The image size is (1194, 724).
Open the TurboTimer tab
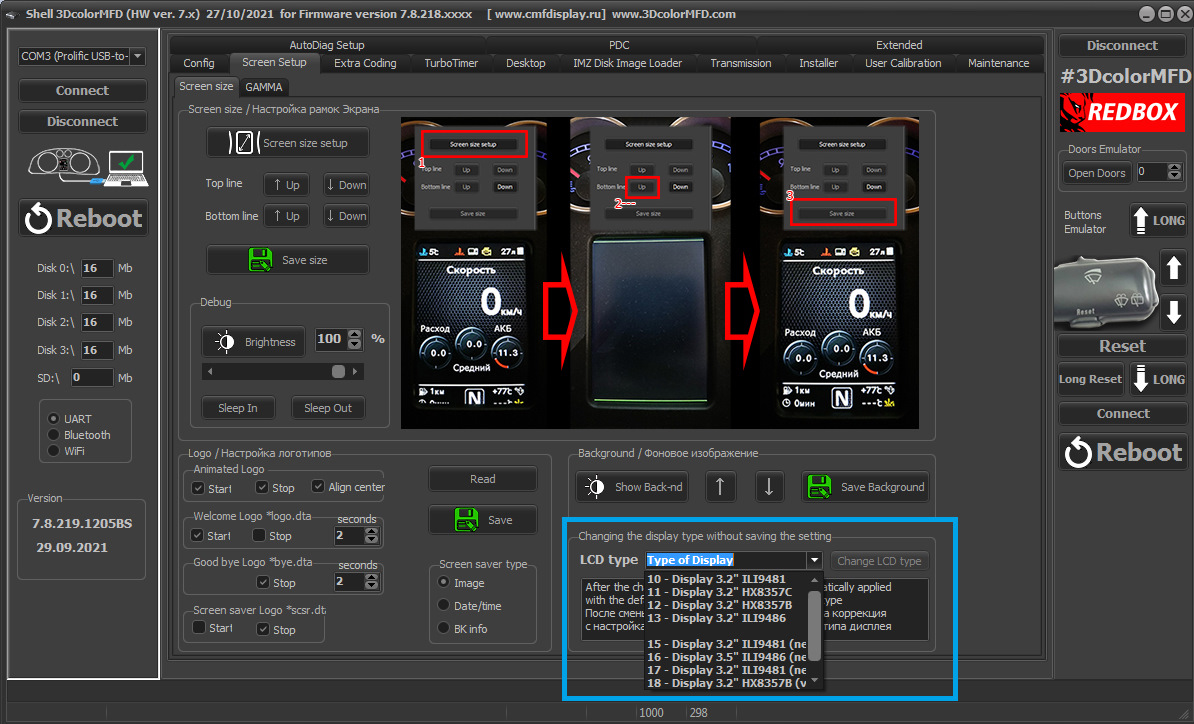pos(451,63)
